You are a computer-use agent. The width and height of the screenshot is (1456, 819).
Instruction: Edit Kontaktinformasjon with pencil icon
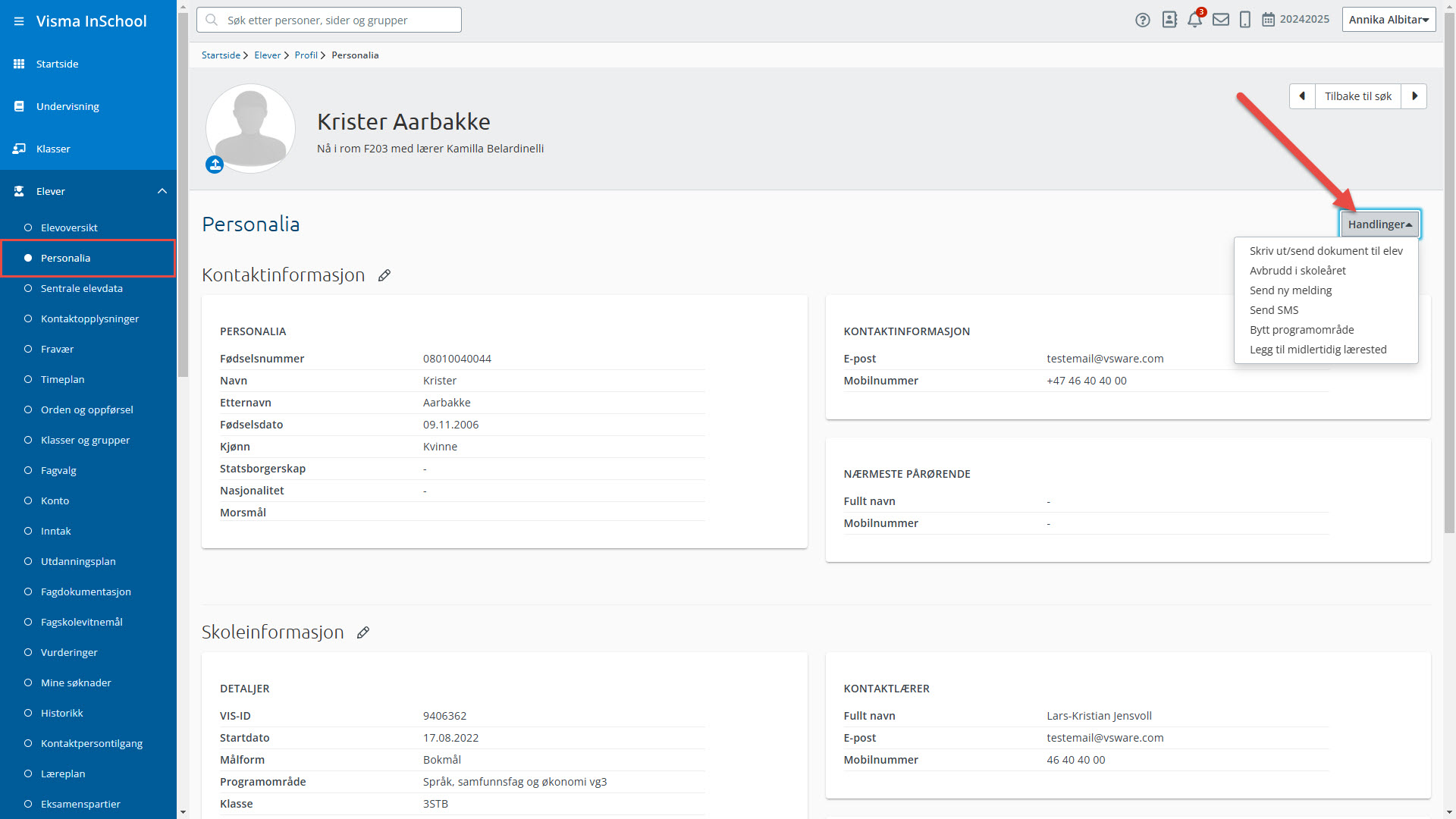[x=384, y=276]
